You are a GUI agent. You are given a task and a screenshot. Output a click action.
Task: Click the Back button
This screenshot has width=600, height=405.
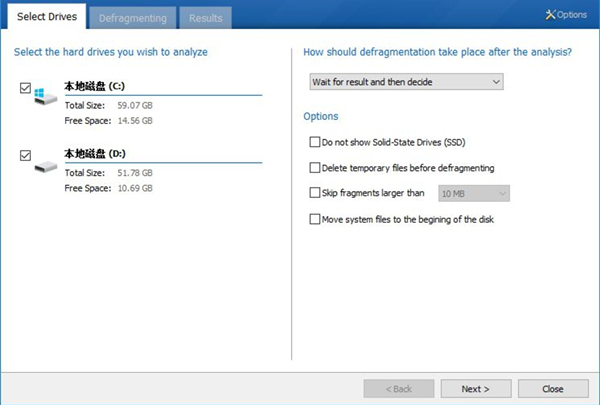(x=398, y=388)
